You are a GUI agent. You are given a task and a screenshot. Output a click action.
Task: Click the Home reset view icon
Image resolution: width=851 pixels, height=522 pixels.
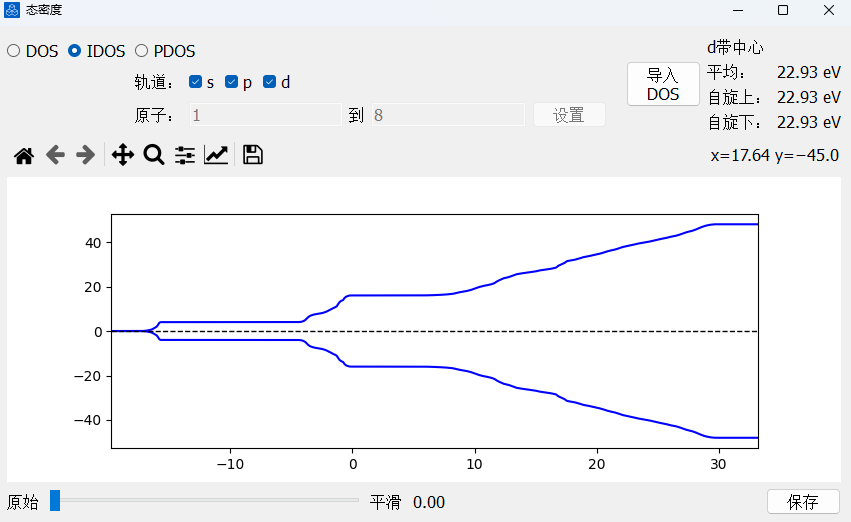[x=24, y=155]
